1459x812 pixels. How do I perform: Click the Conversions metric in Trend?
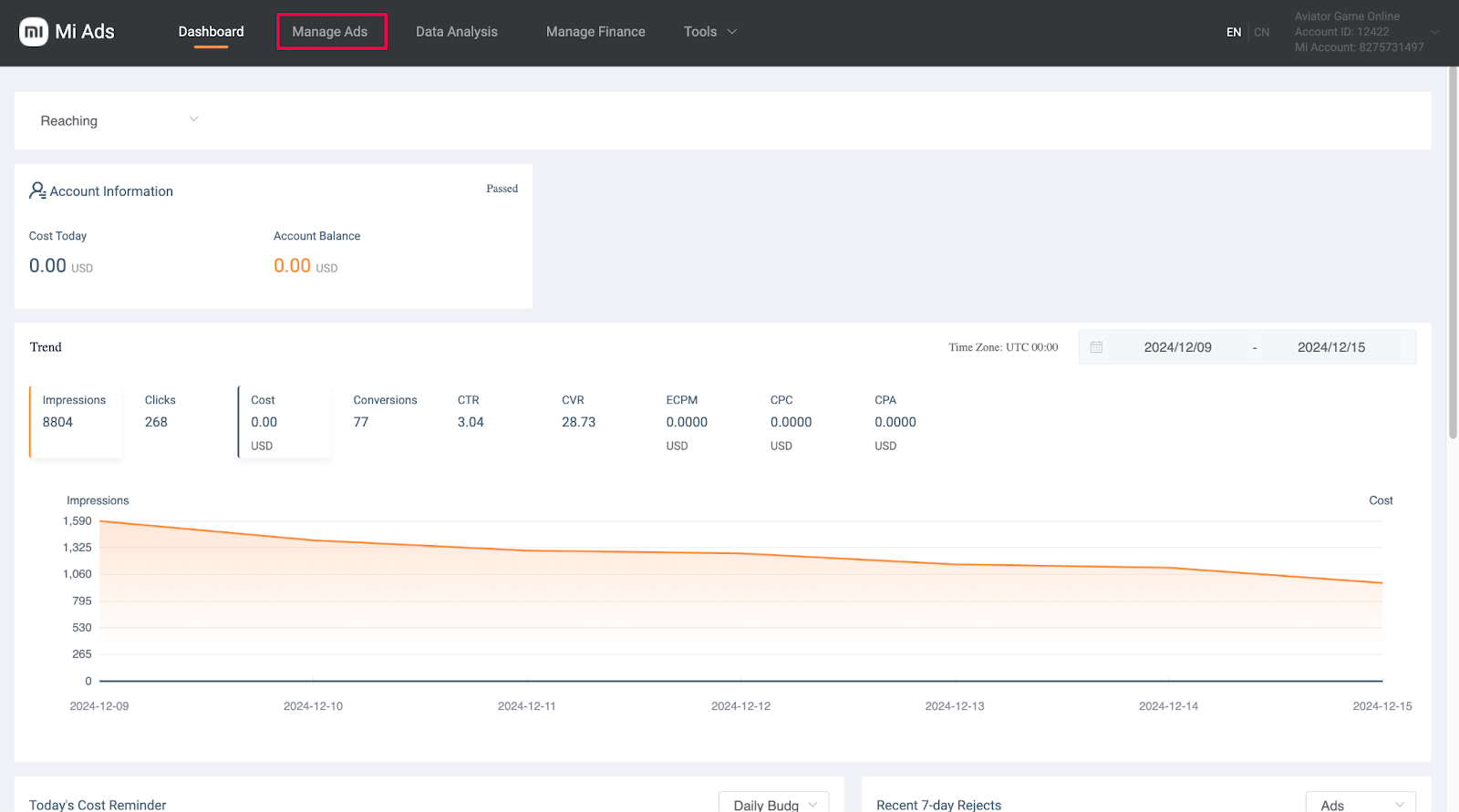(x=385, y=412)
